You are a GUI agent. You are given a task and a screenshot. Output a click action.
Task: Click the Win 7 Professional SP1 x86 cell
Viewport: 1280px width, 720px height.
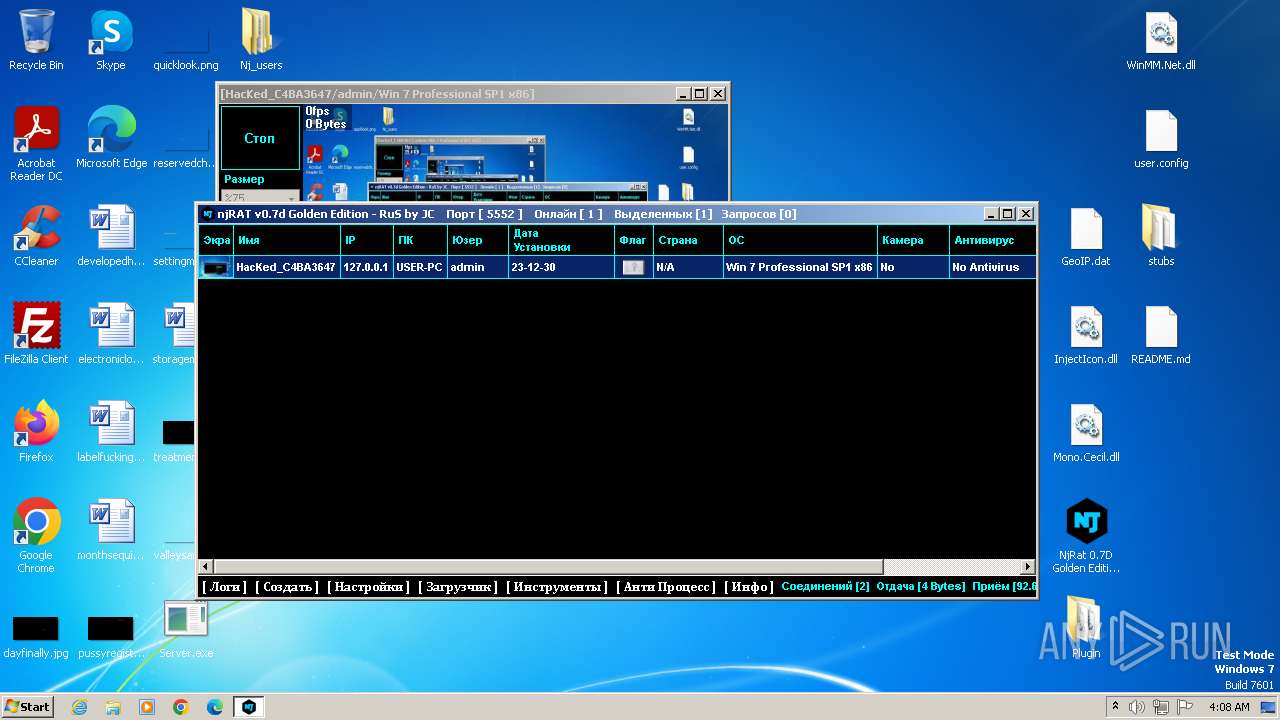pyautogui.click(x=800, y=267)
